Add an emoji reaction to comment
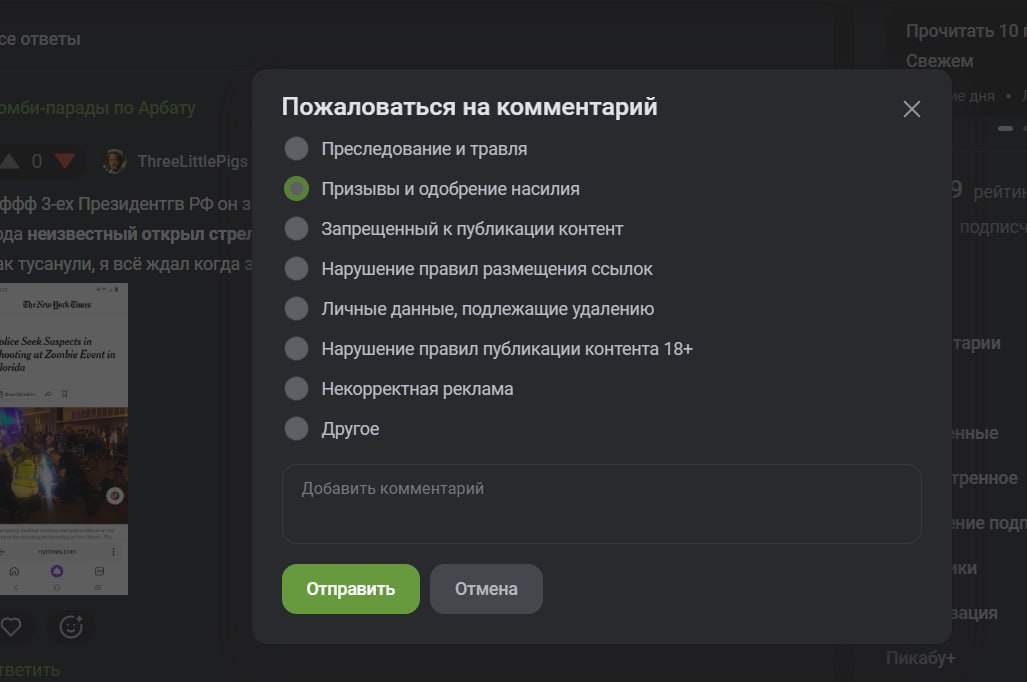Viewport: 1027px width, 682px height. pyautogui.click(x=71, y=627)
